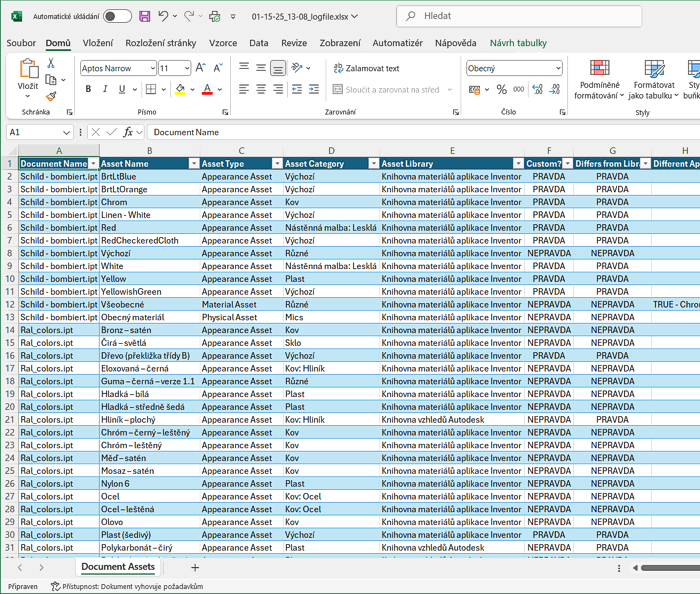Click the increase font size icon
The width and height of the screenshot is (700, 594).
[x=201, y=68]
